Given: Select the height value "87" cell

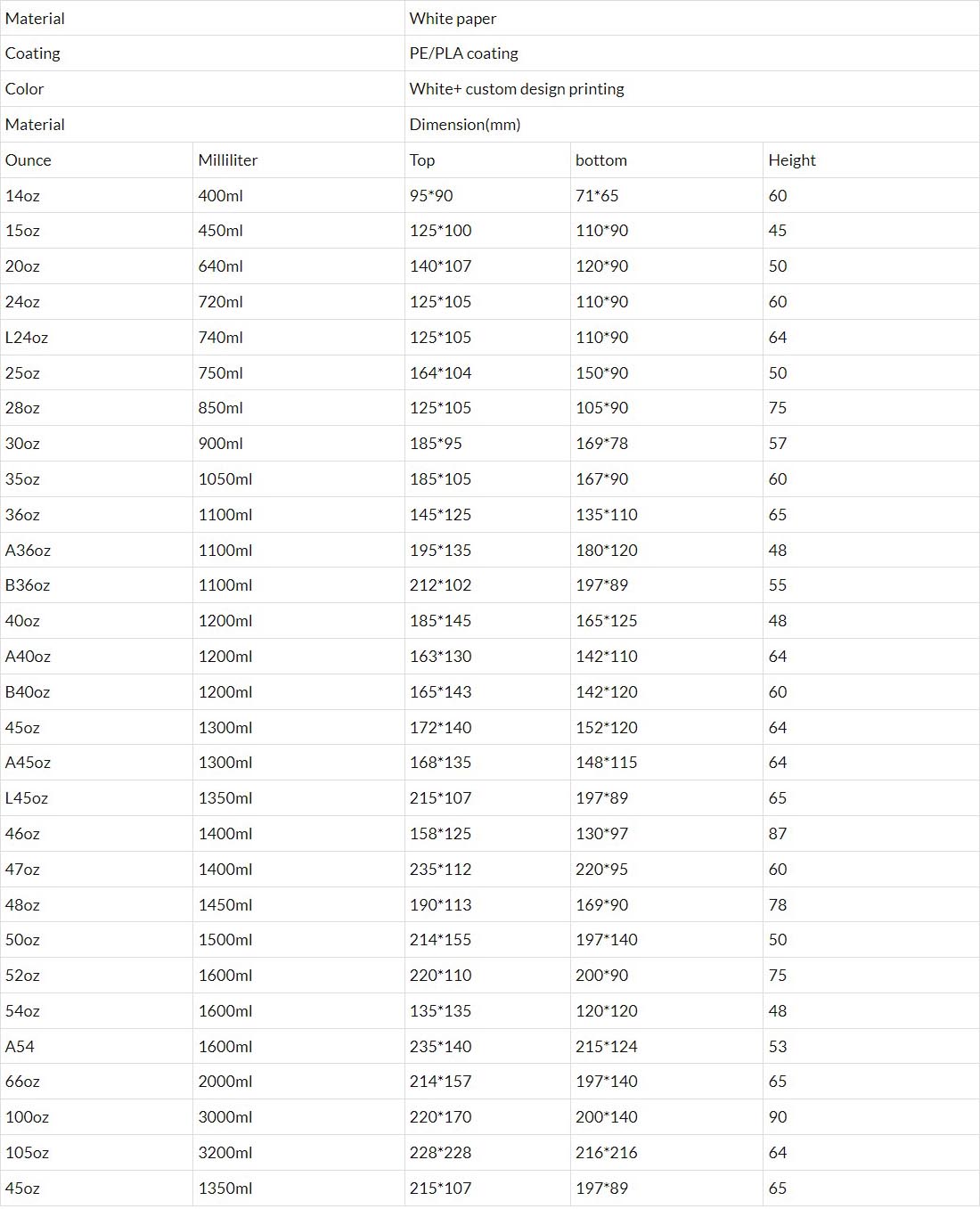Looking at the screenshot, I should click(x=778, y=834).
